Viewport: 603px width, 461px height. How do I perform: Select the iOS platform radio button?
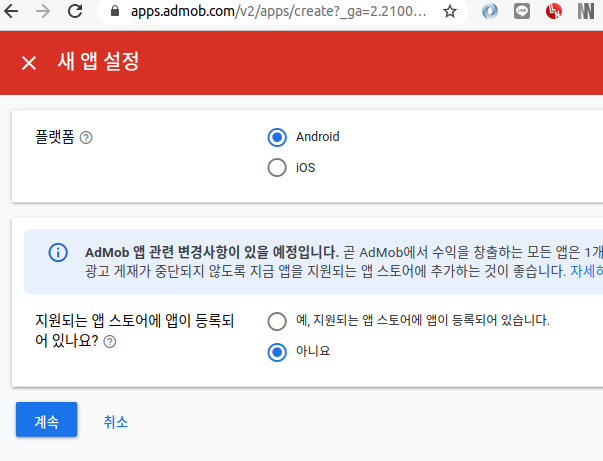coord(277,168)
